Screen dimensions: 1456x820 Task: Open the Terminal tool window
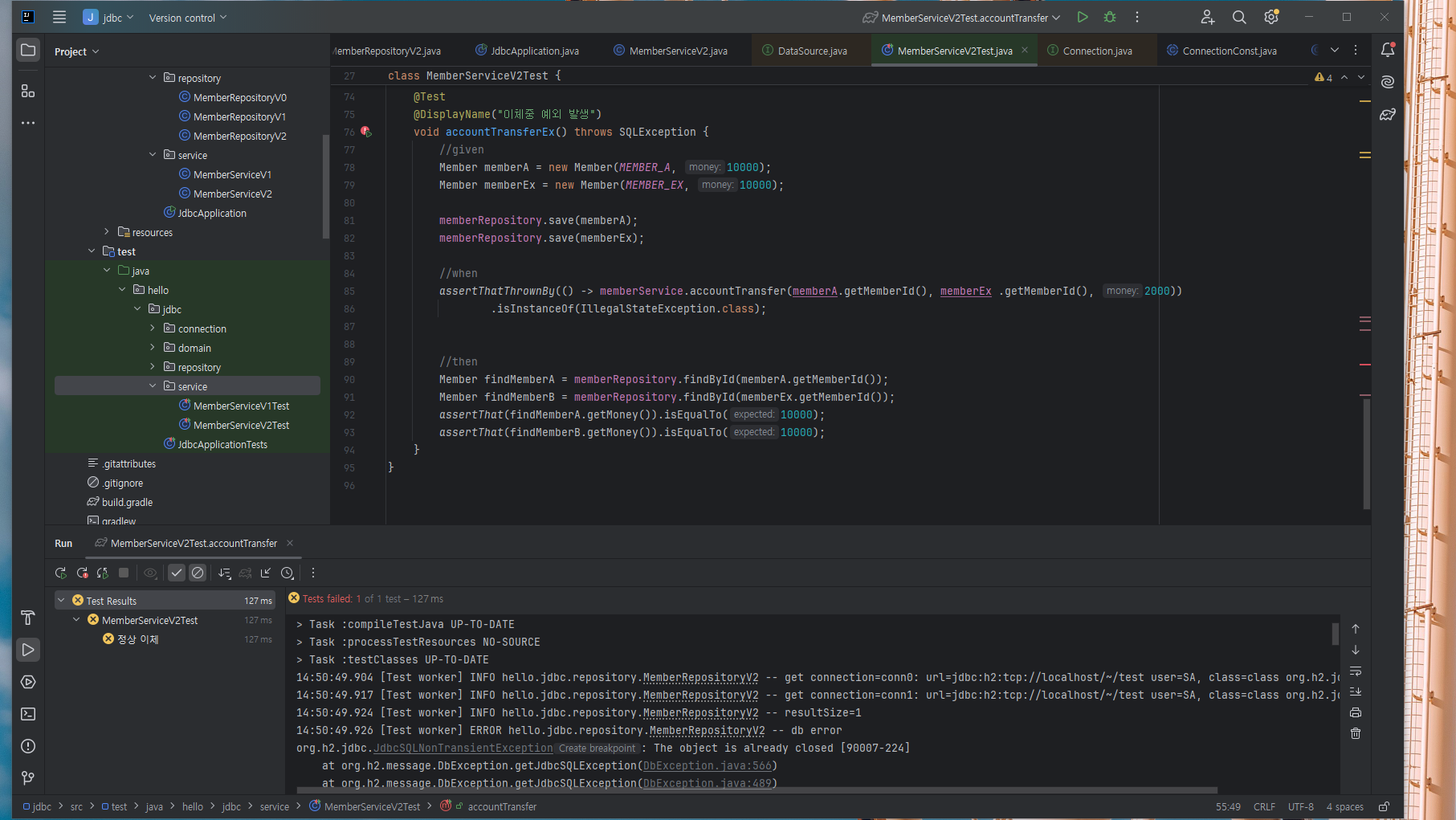point(28,714)
